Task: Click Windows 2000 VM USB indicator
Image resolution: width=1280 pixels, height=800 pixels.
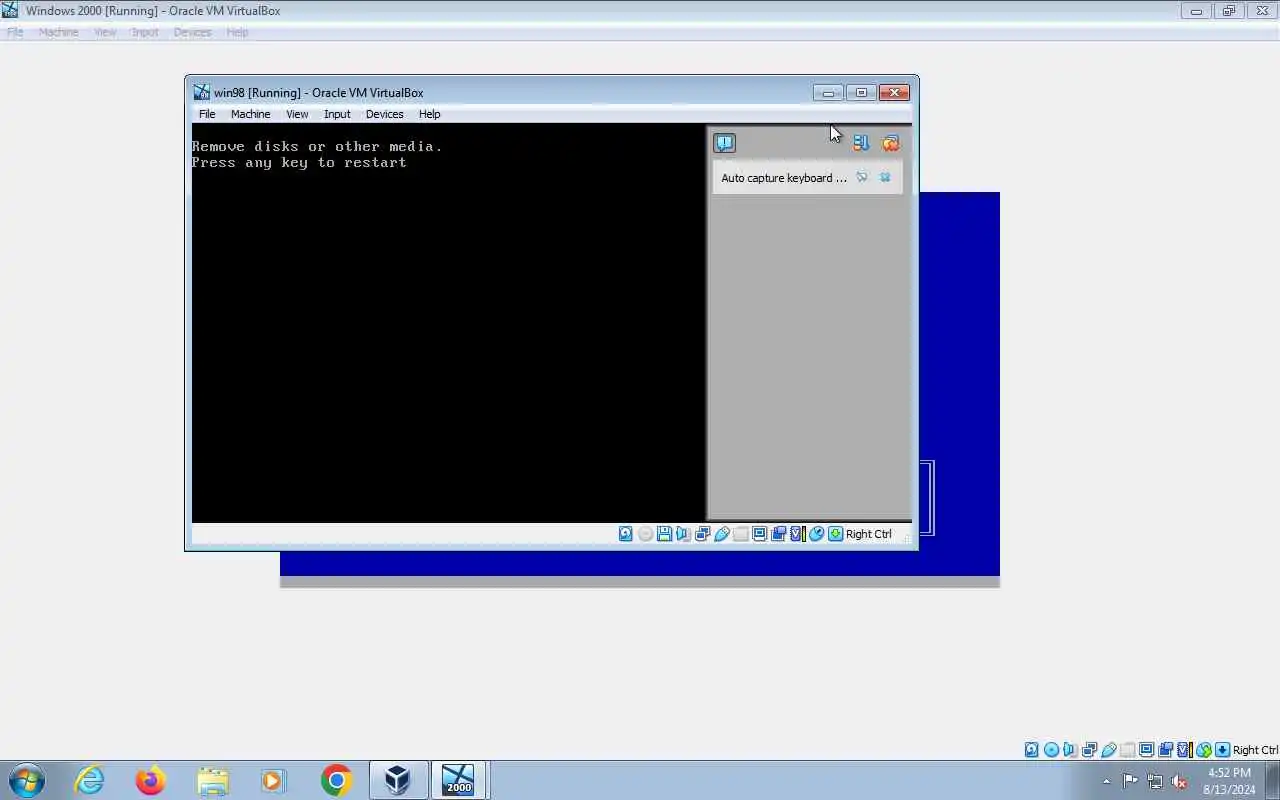Action: (1108, 750)
